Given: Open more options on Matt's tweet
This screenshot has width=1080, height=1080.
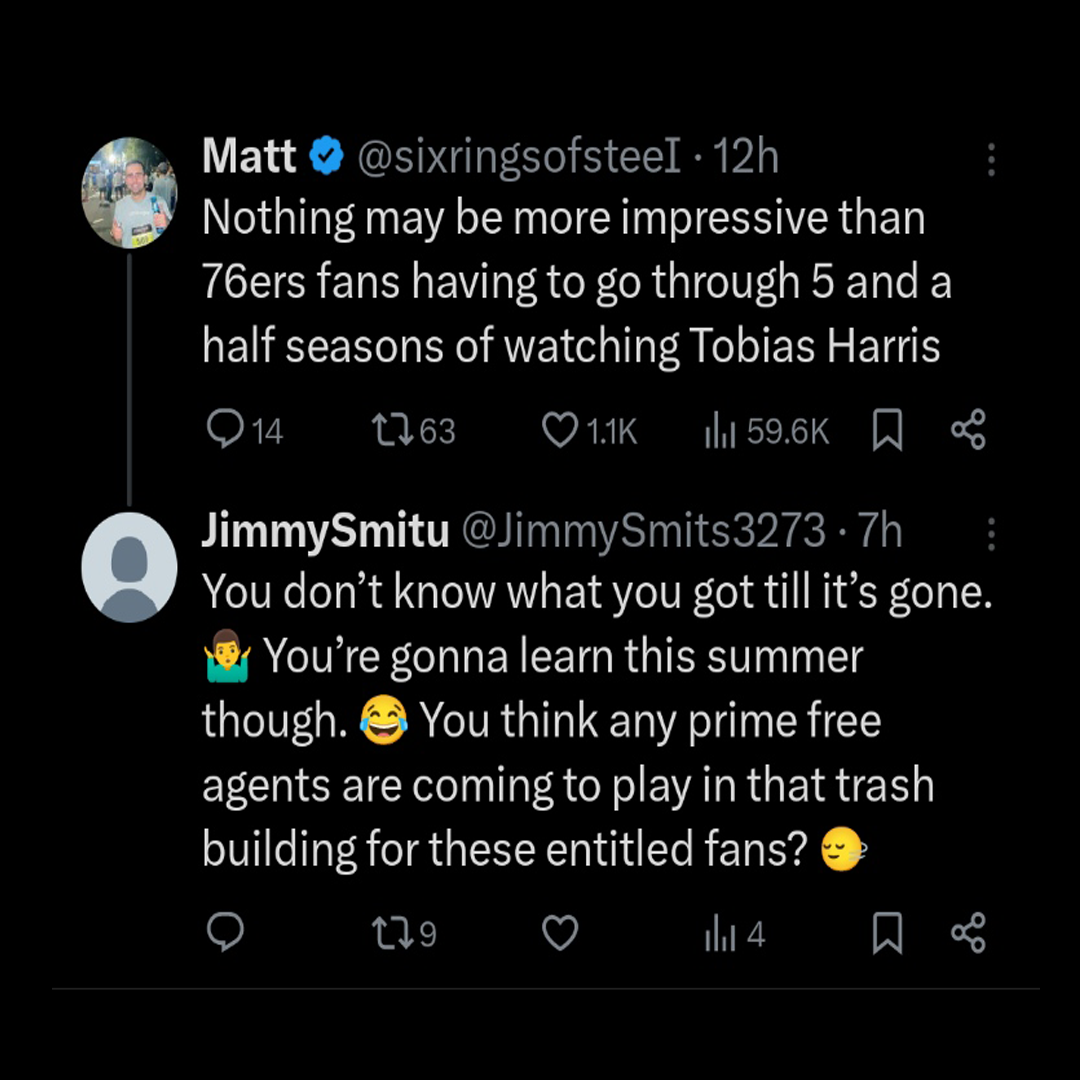Looking at the screenshot, I should point(991,160).
